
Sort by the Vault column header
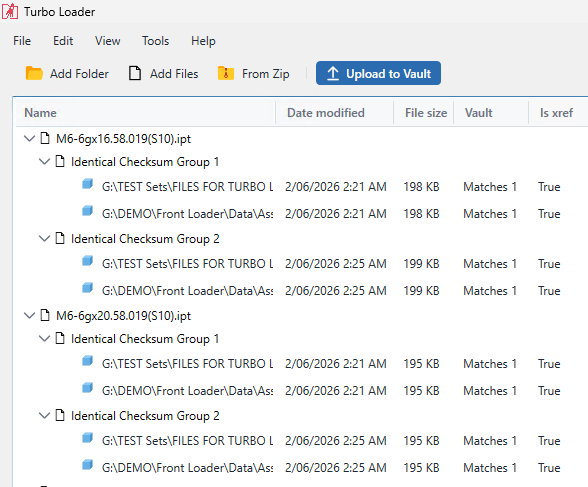pos(478,112)
